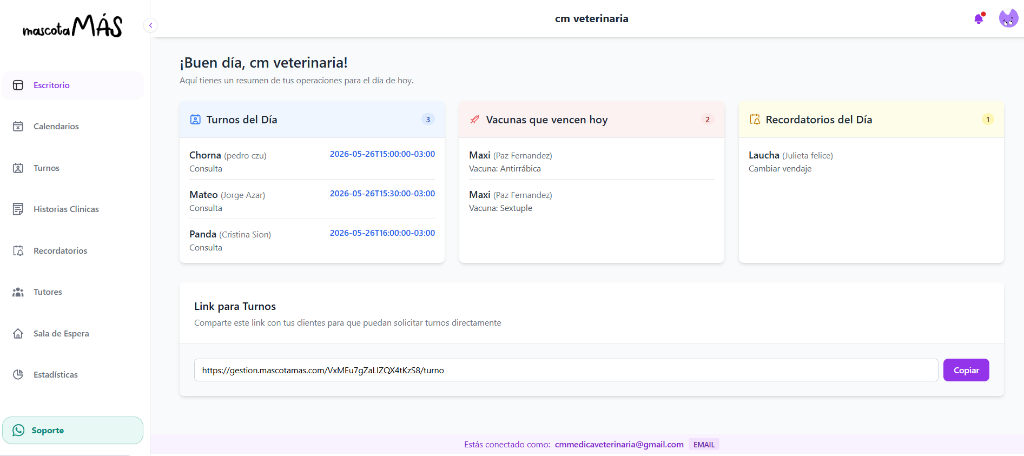Screen dimensions: 1024x456
Task: Copy the appointment link with Copiar
Action: tap(966, 370)
